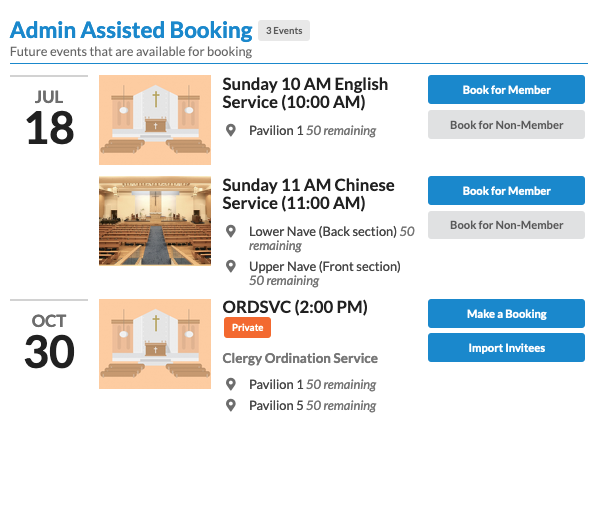The image size is (595, 506).
Task: Click location pin beside Pavilion 5
Action: click(x=231, y=405)
